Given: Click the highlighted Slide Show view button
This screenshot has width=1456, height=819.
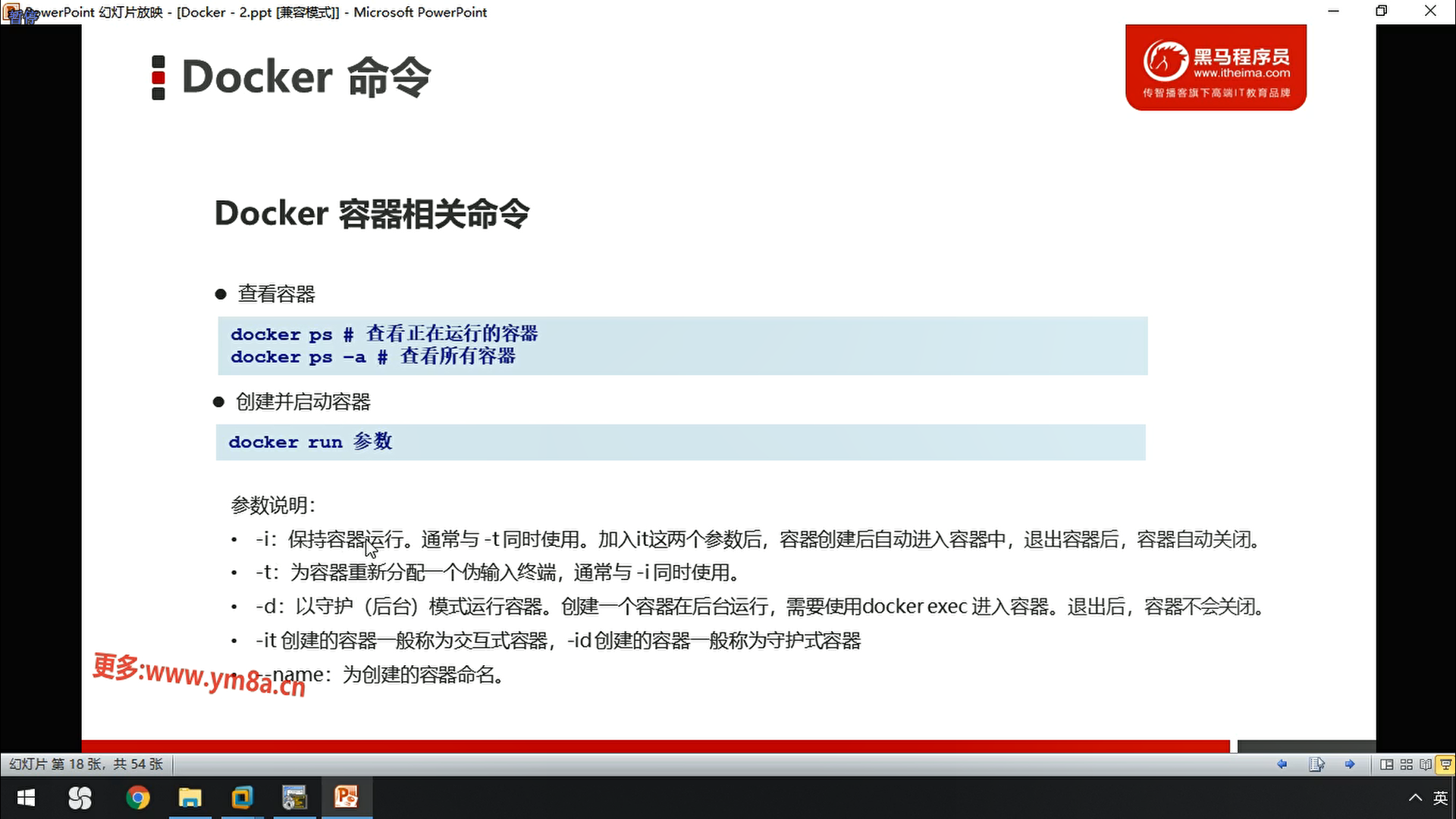Looking at the screenshot, I should click(1445, 764).
